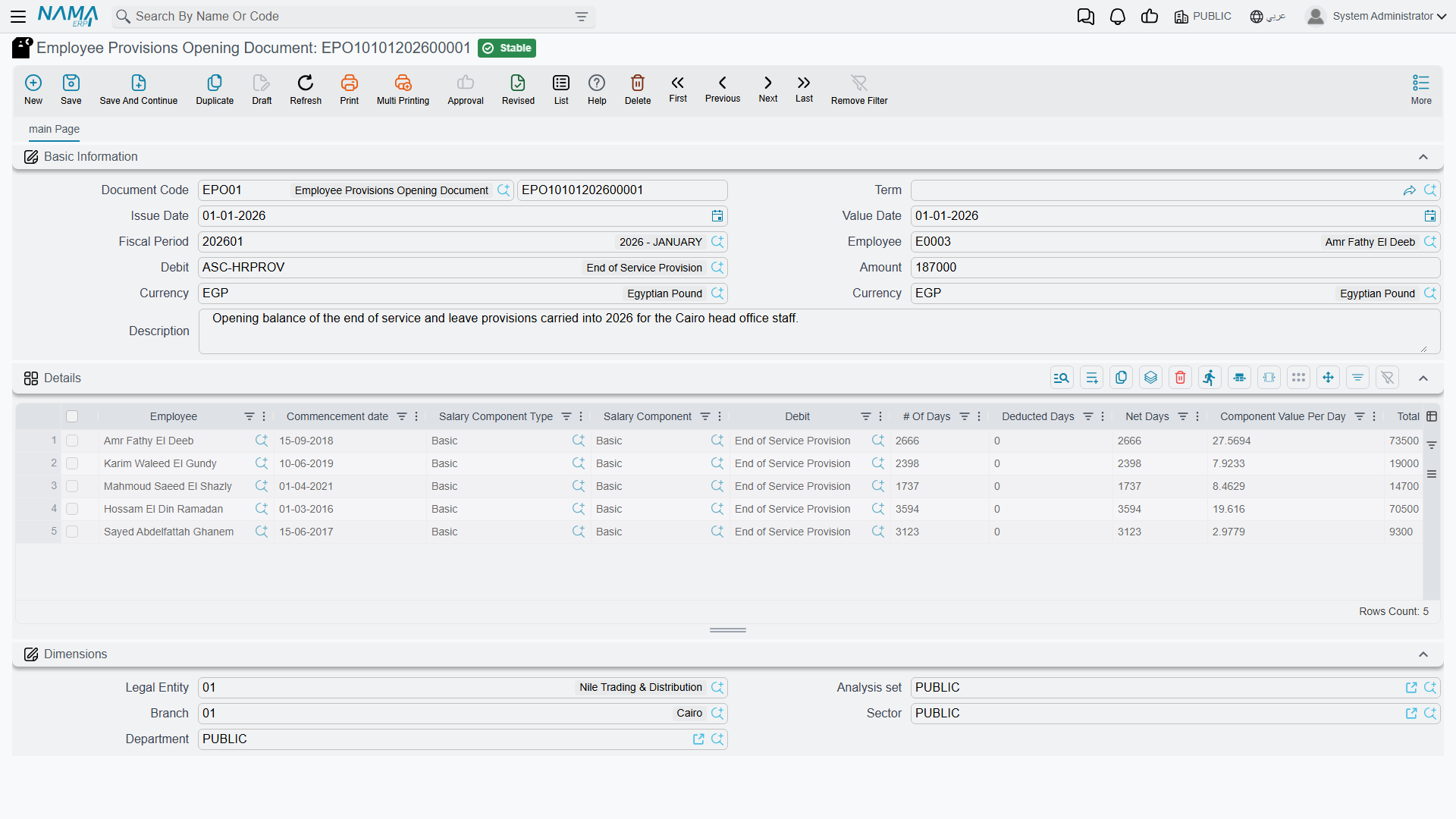Open Employee column filter menu
1456x819 pixels.
(x=249, y=416)
